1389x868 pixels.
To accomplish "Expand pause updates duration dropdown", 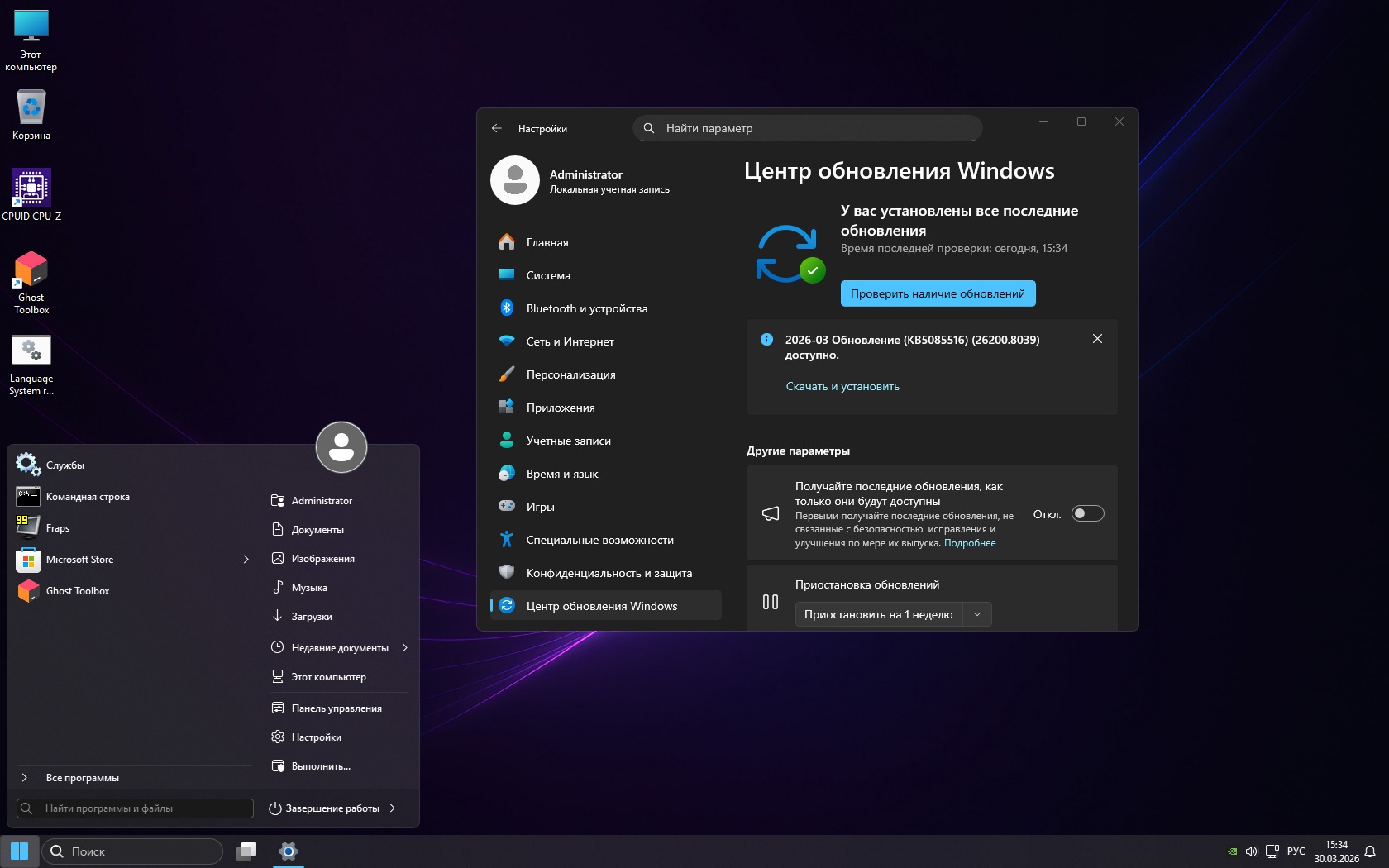I will click(x=976, y=614).
